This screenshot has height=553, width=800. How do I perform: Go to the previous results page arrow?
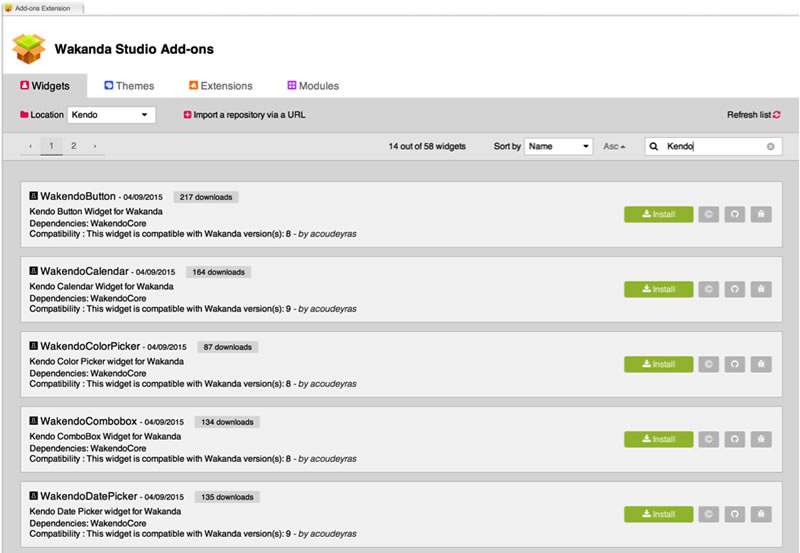point(31,146)
